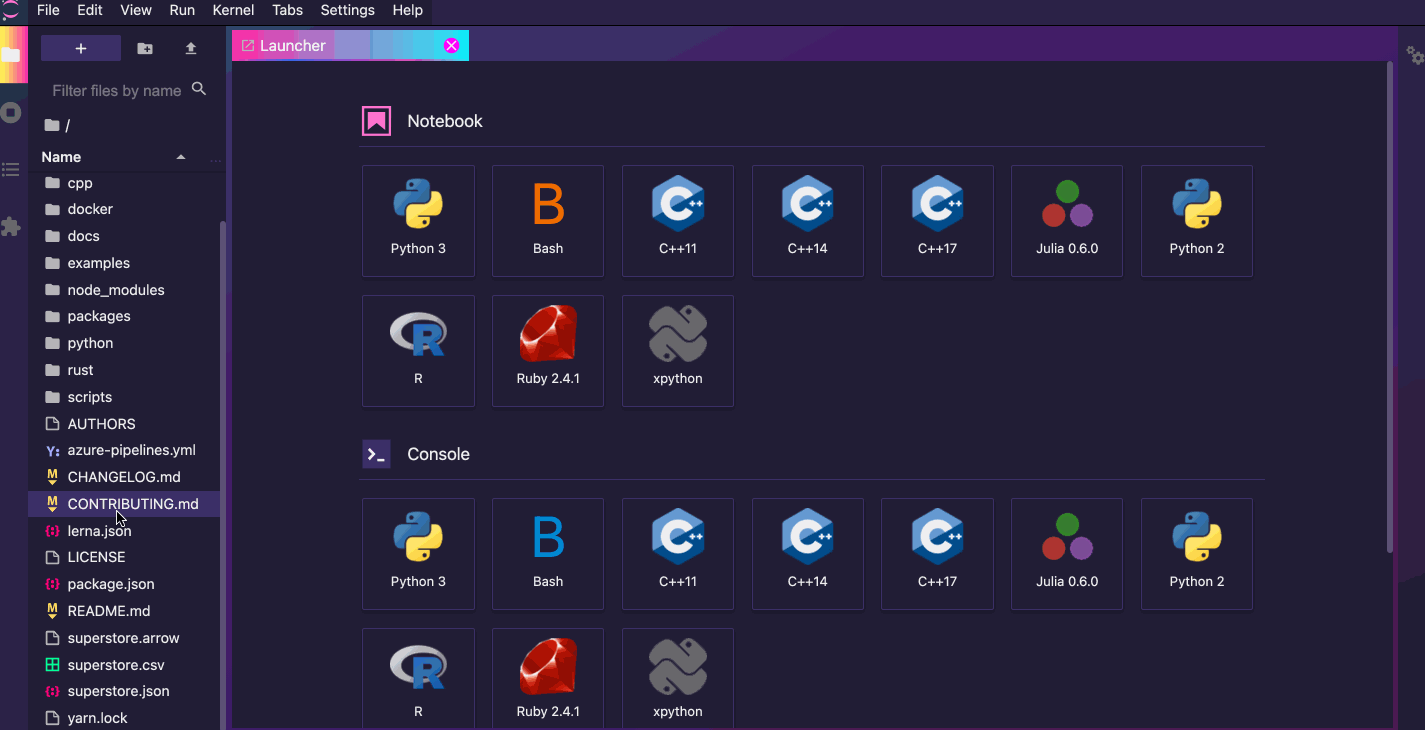Image resolution: width=1425 pixels, height=730 pixels.
Task: Create a C++17 notebook
Action: click(x=937, y=221)
